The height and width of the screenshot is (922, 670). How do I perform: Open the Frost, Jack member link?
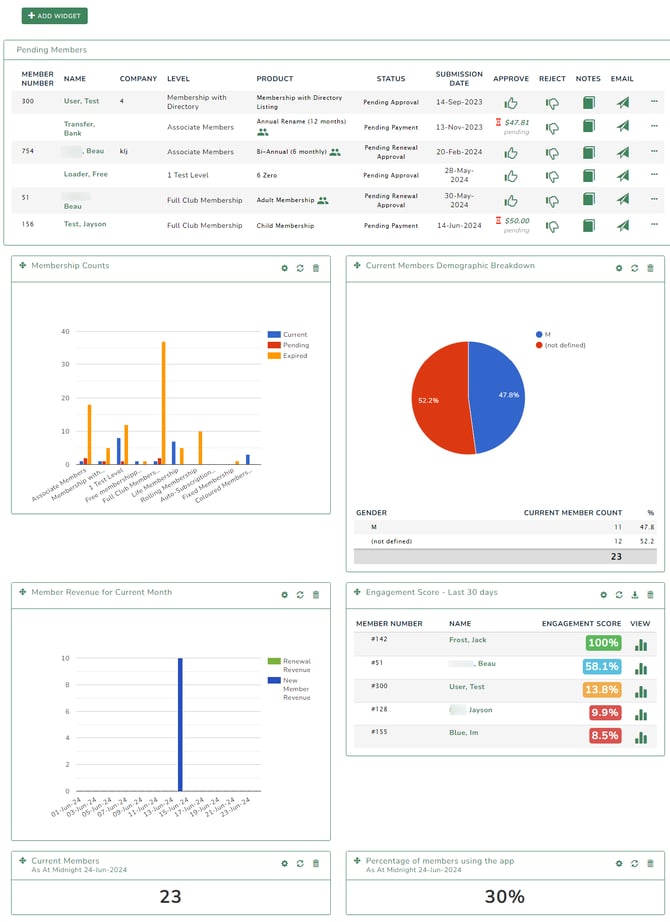click(x=466, y=639)
